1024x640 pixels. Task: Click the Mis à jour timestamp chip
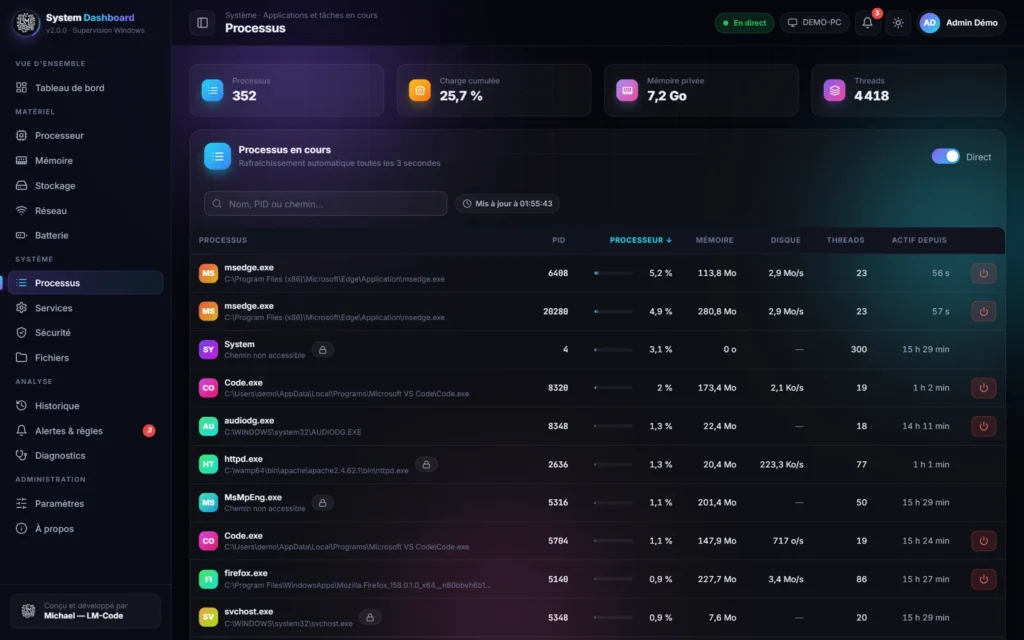(507, 204)
